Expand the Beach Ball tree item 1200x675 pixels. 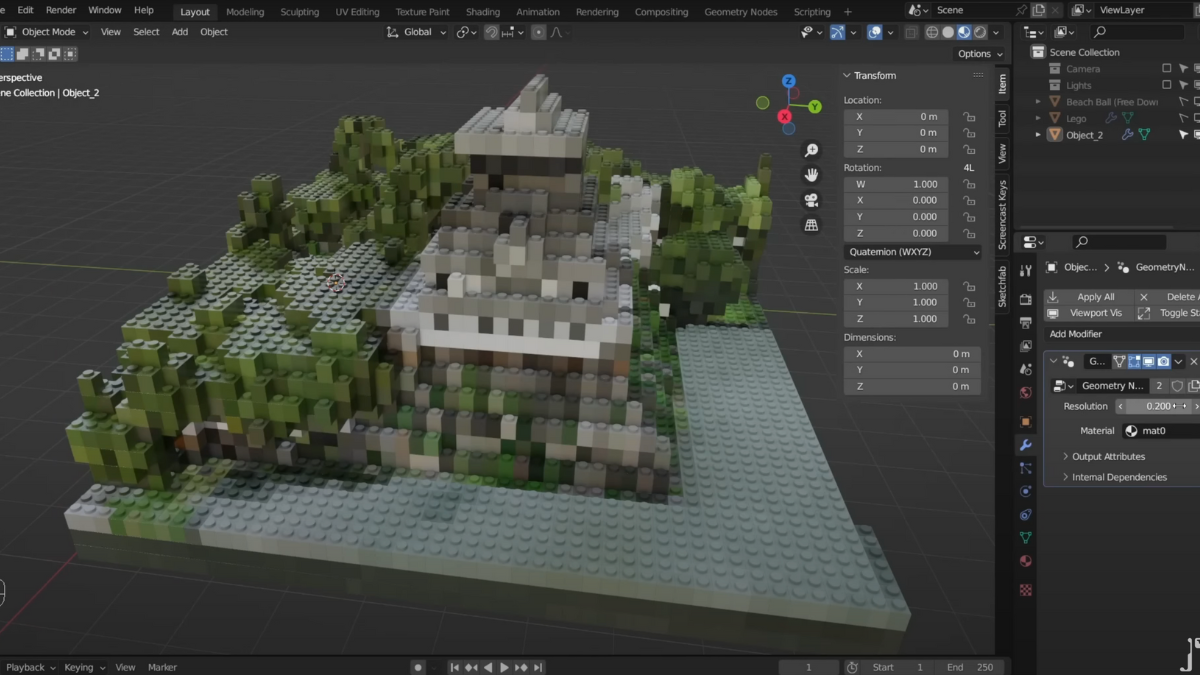1038,102
